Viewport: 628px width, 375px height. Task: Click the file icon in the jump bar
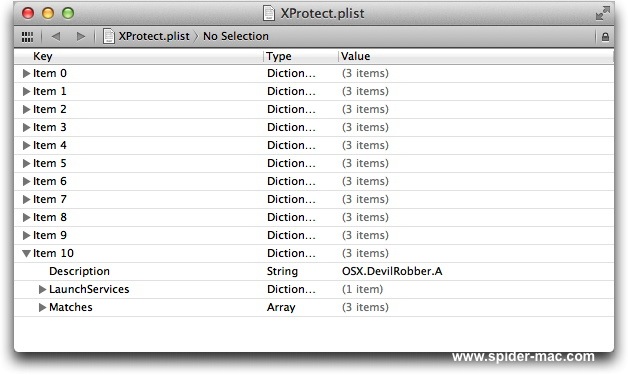(109, 36)
